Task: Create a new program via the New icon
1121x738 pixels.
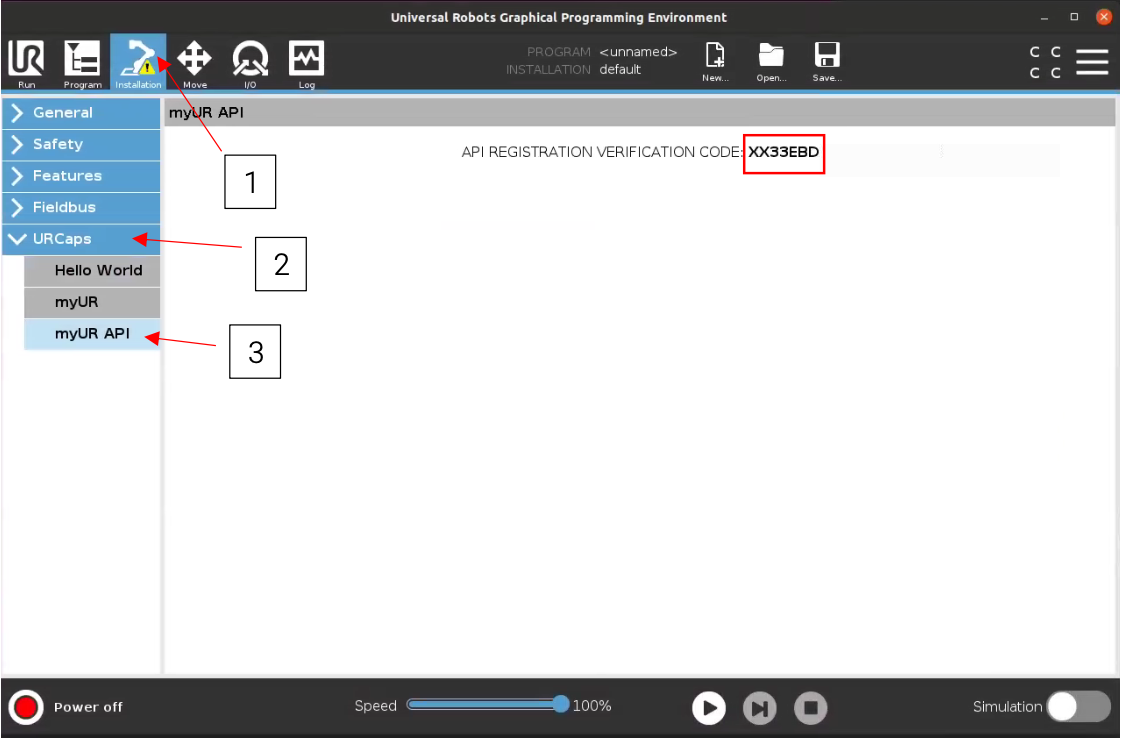Action: pyautogui.click(x=714, y=60)
